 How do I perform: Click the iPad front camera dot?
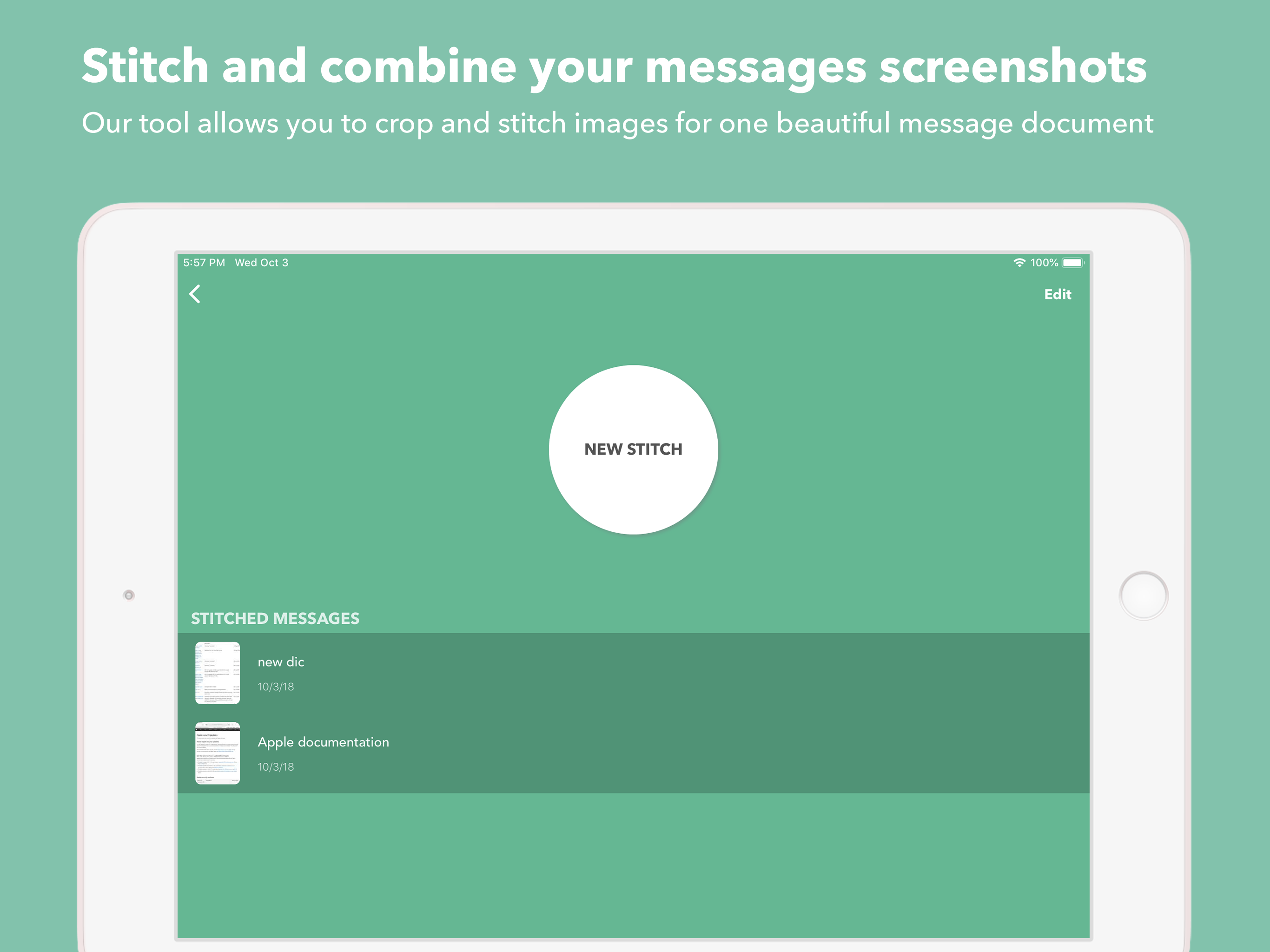[x=129, y=595]
